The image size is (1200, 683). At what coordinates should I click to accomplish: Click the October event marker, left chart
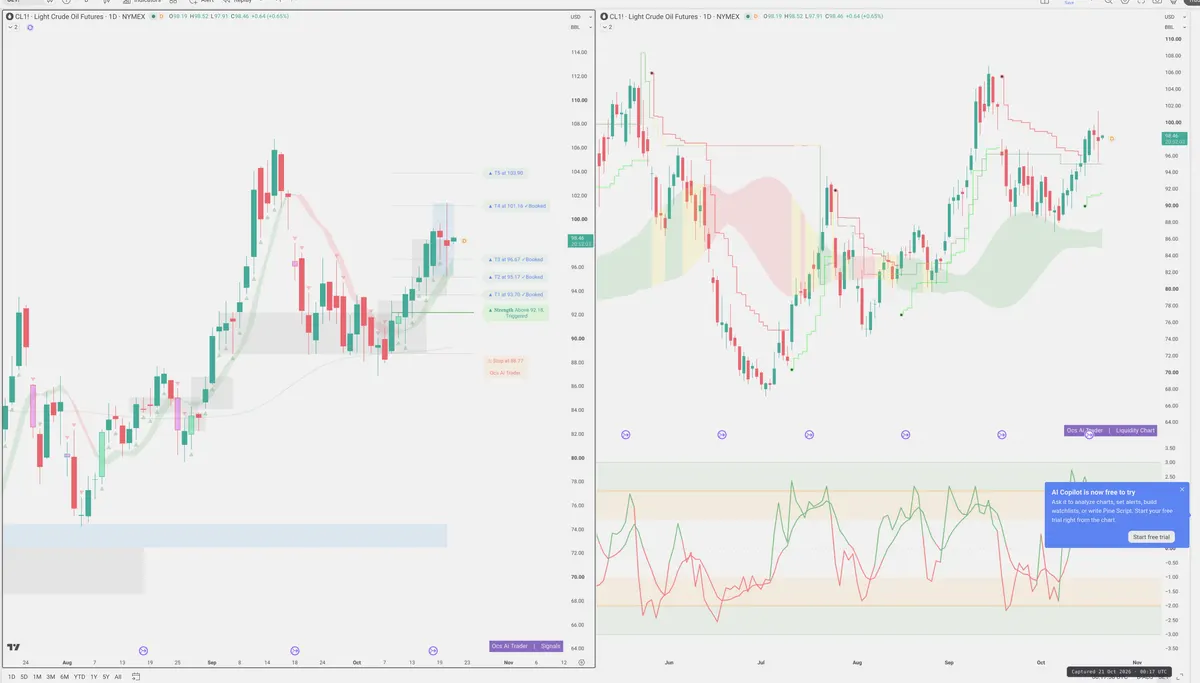click(x=433, y=650)
